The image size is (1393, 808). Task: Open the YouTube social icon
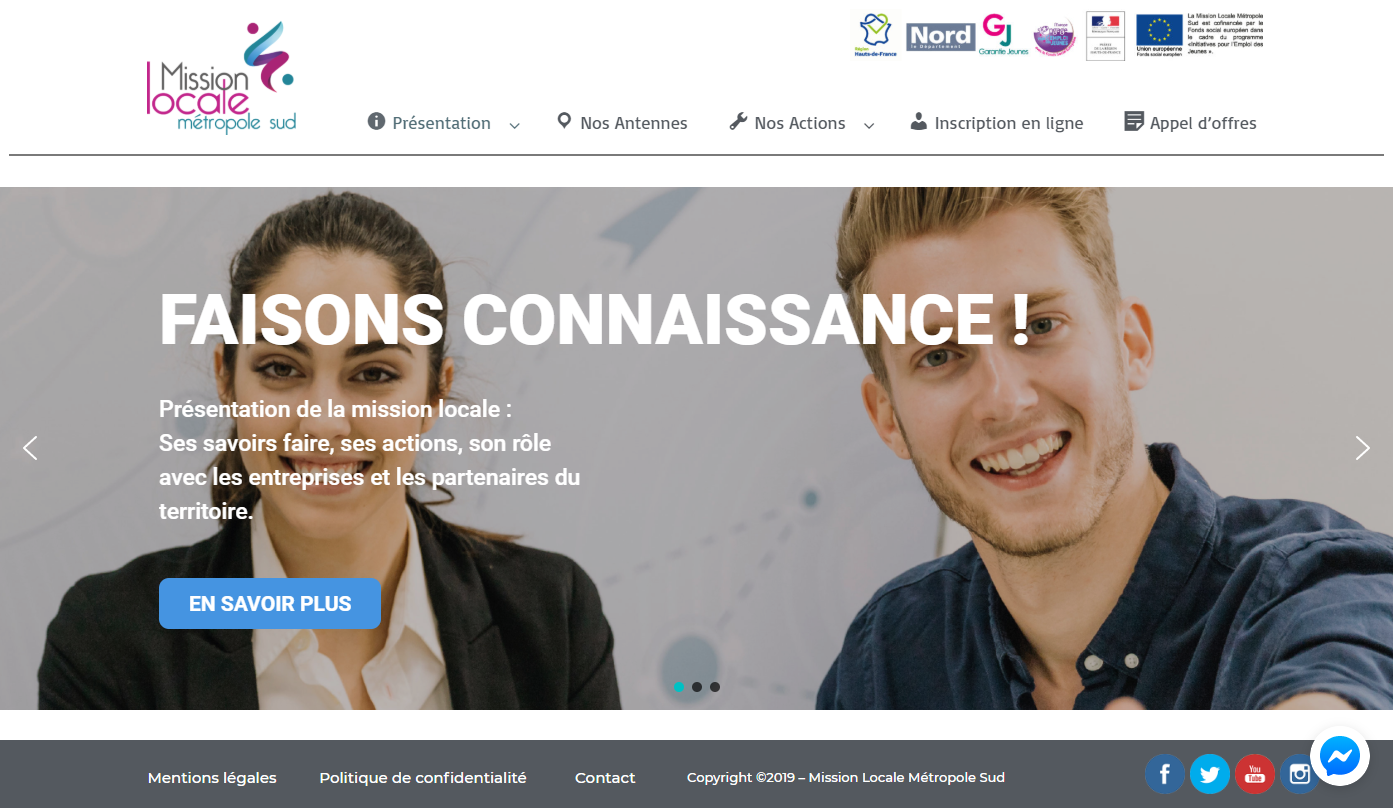[x=1255, y=774]
